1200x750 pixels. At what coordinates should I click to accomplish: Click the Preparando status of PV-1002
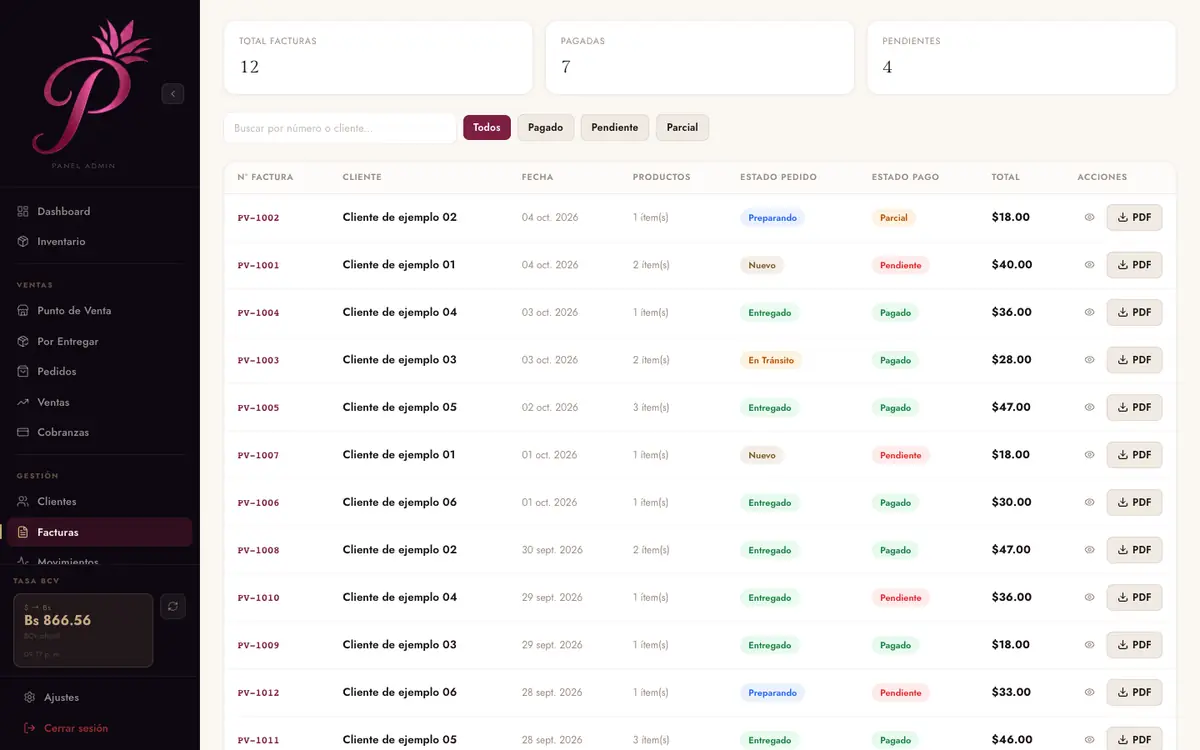tap(772, 217)
